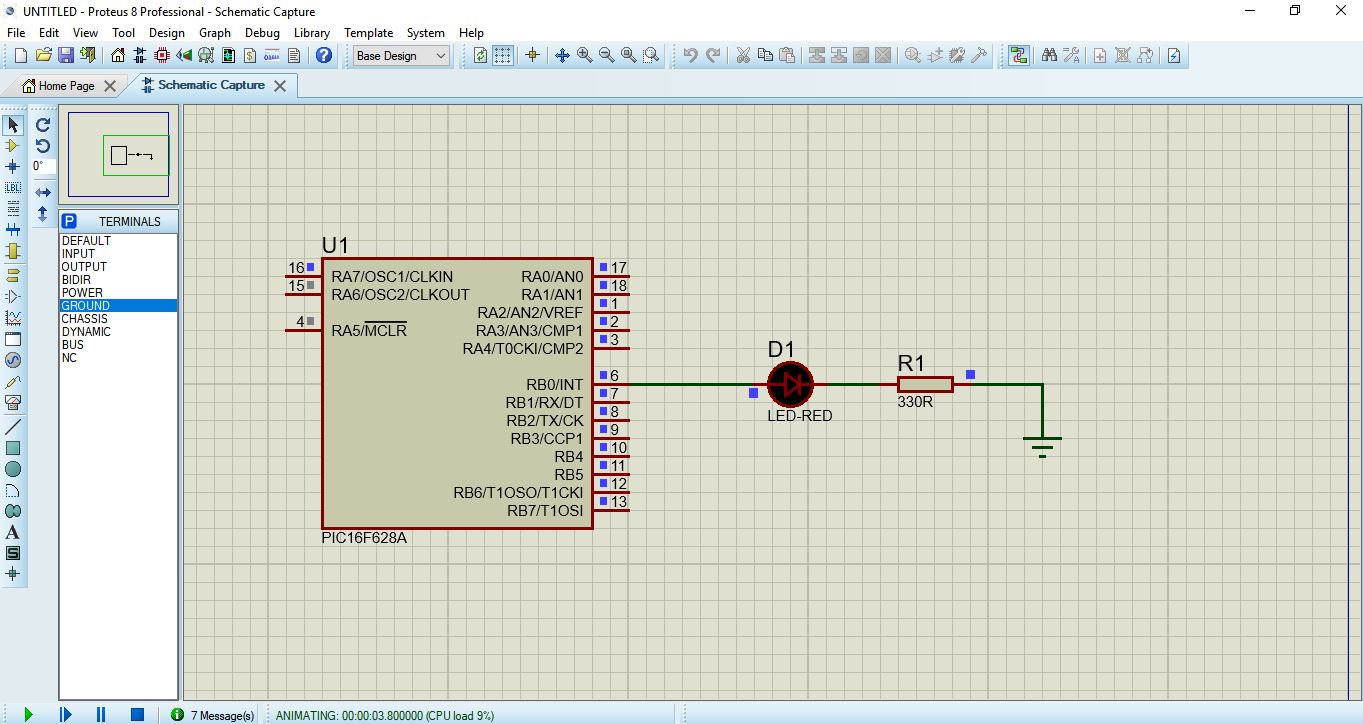Click the Rotate Clockwise icon
Screen dimensions: 1363x724
click(43, 125)
